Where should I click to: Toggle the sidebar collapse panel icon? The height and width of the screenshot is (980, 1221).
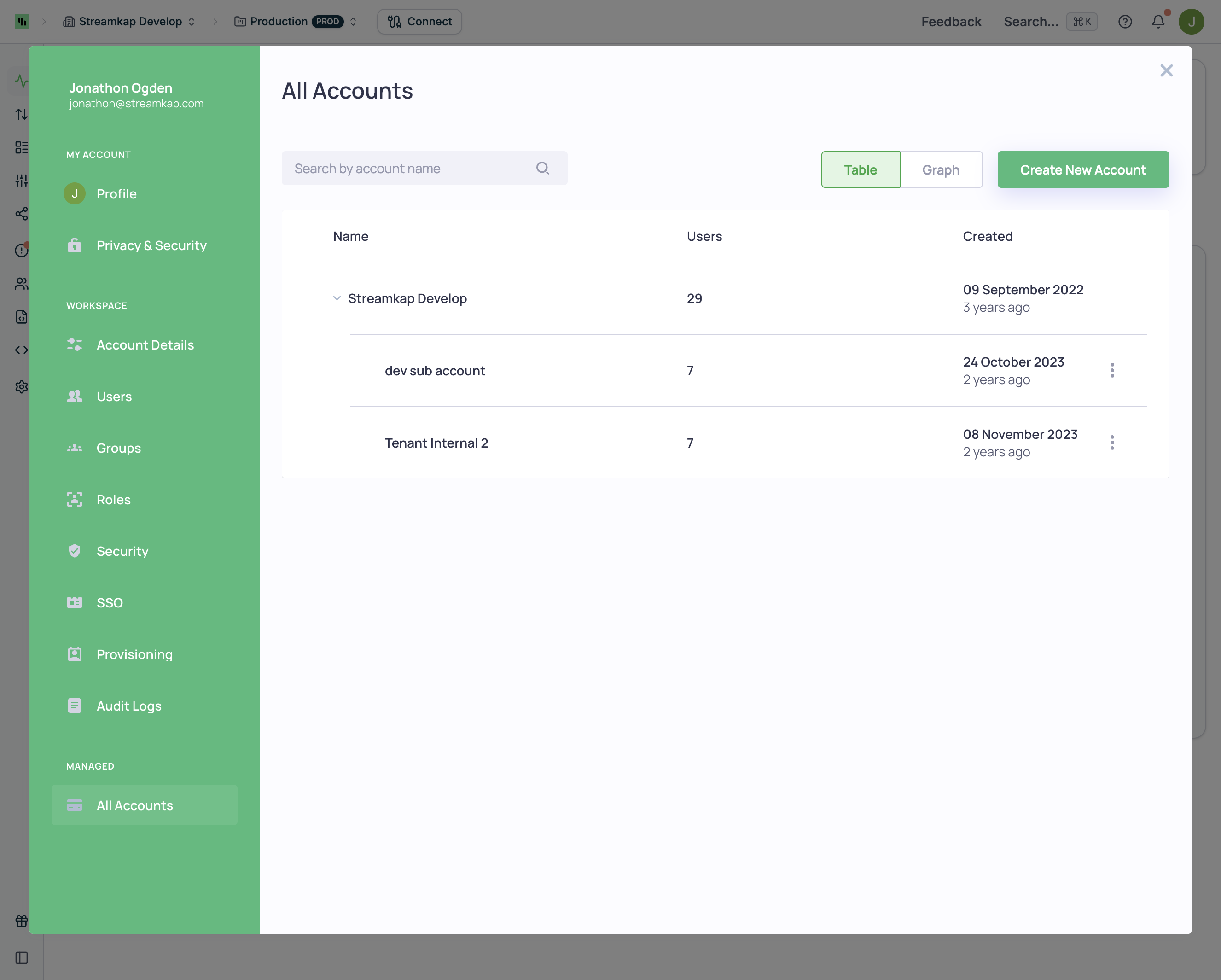tap(22, 957)
